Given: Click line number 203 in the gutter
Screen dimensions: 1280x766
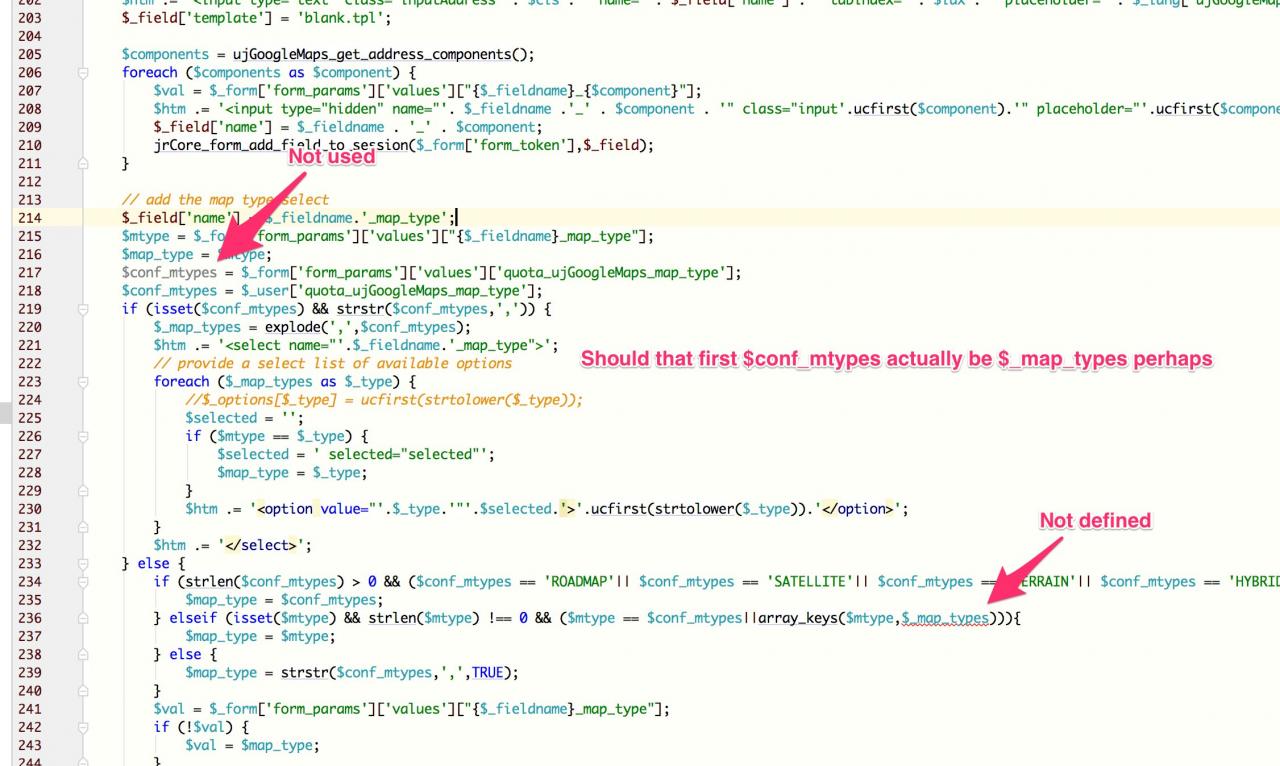Looking at the screenshot, I should [29, 18].
